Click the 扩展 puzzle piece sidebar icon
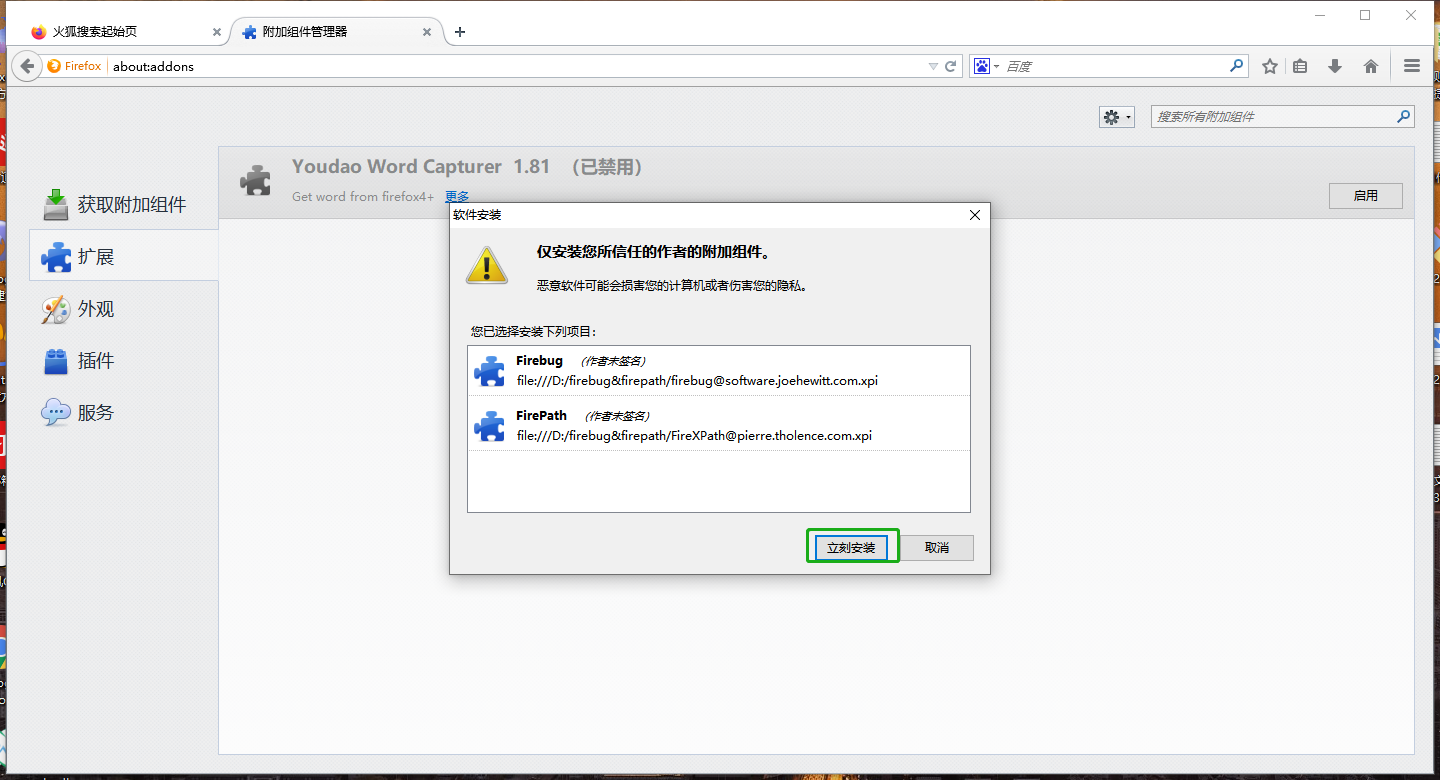Screen dimensions: 1440x780 click(x=56, y=257)
